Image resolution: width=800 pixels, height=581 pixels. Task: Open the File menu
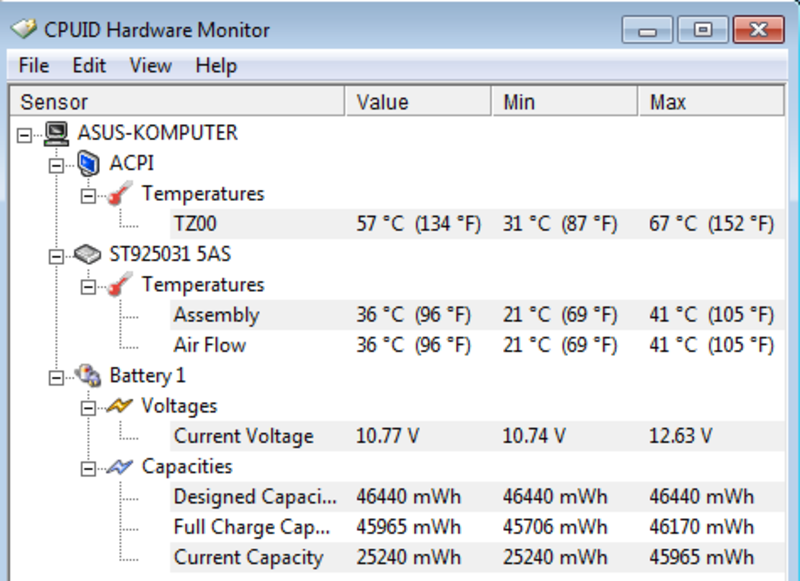[x=34, y=66]
